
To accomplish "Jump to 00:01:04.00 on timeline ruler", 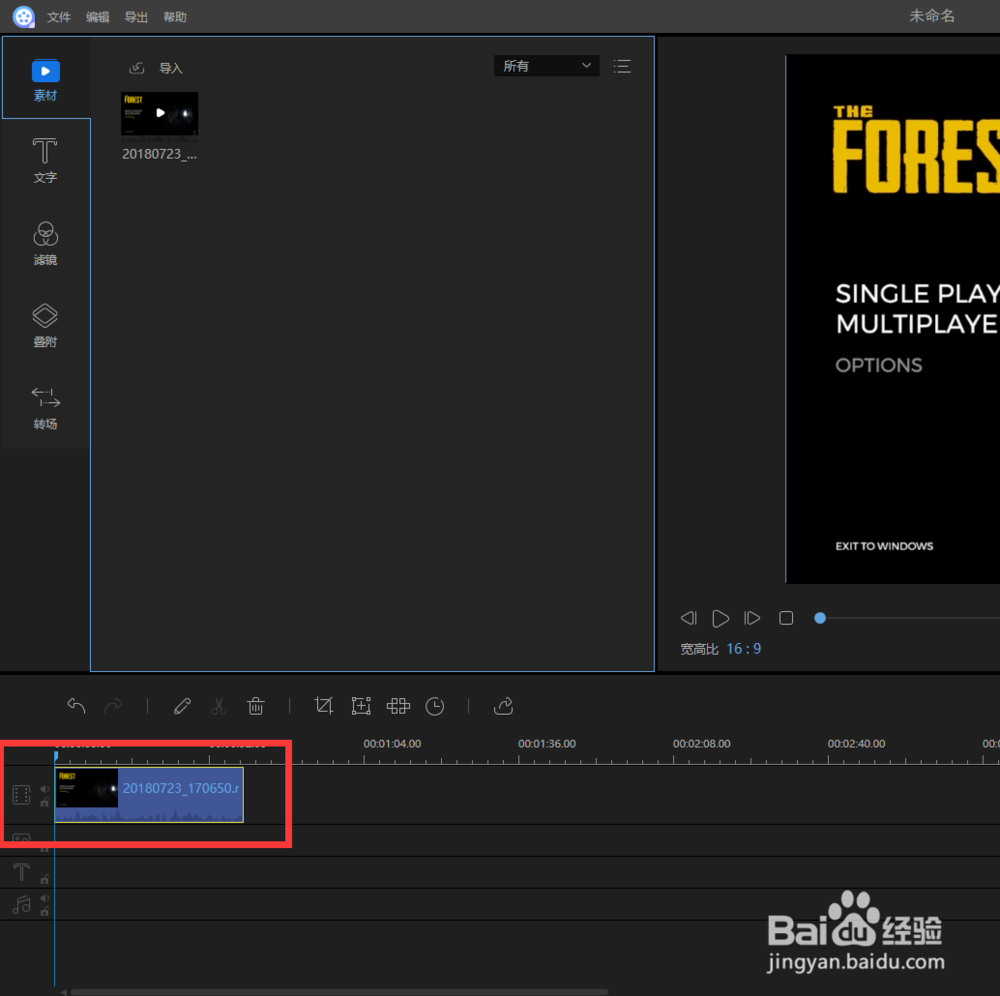I will 392,743.
